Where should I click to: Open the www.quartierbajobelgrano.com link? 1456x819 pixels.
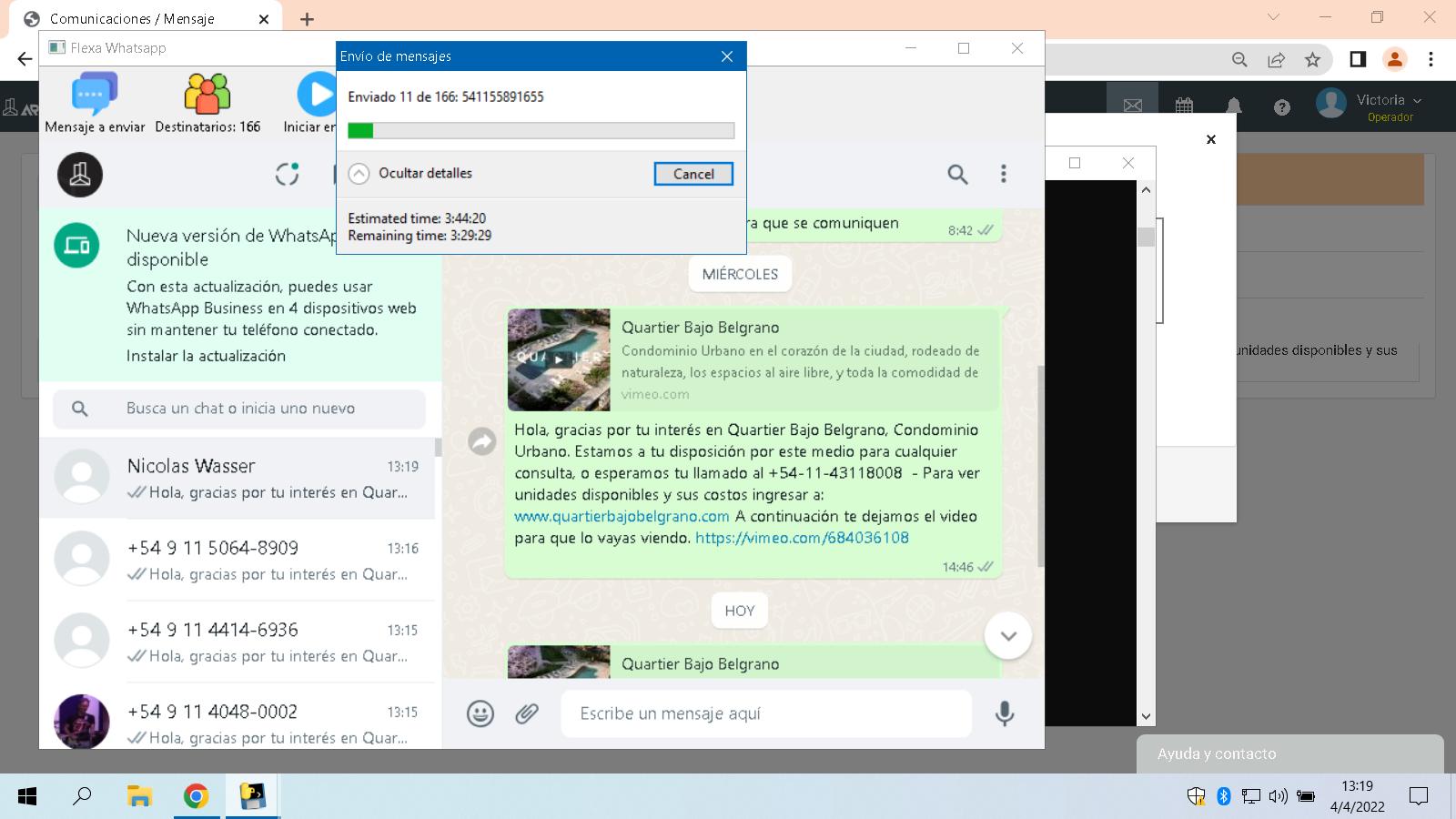tap(622, 516)
